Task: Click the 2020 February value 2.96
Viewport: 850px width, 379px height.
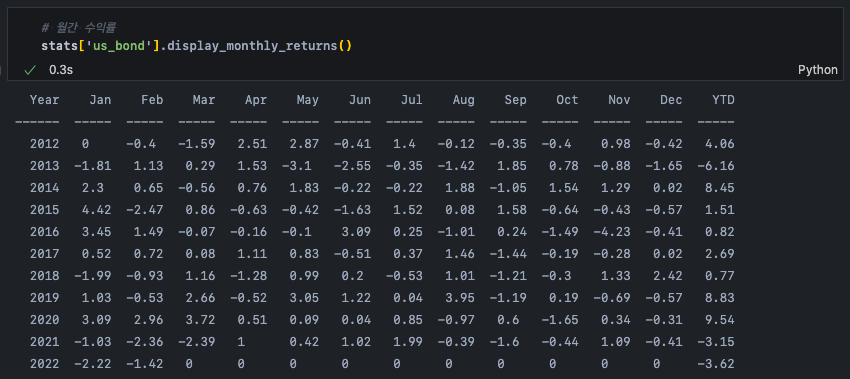Action: pos(149,320)
